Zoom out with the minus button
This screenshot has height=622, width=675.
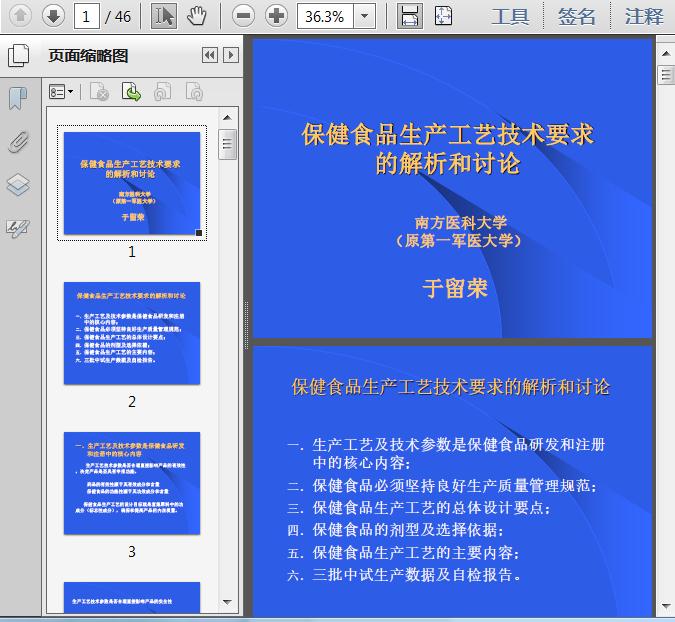[243, 16]
